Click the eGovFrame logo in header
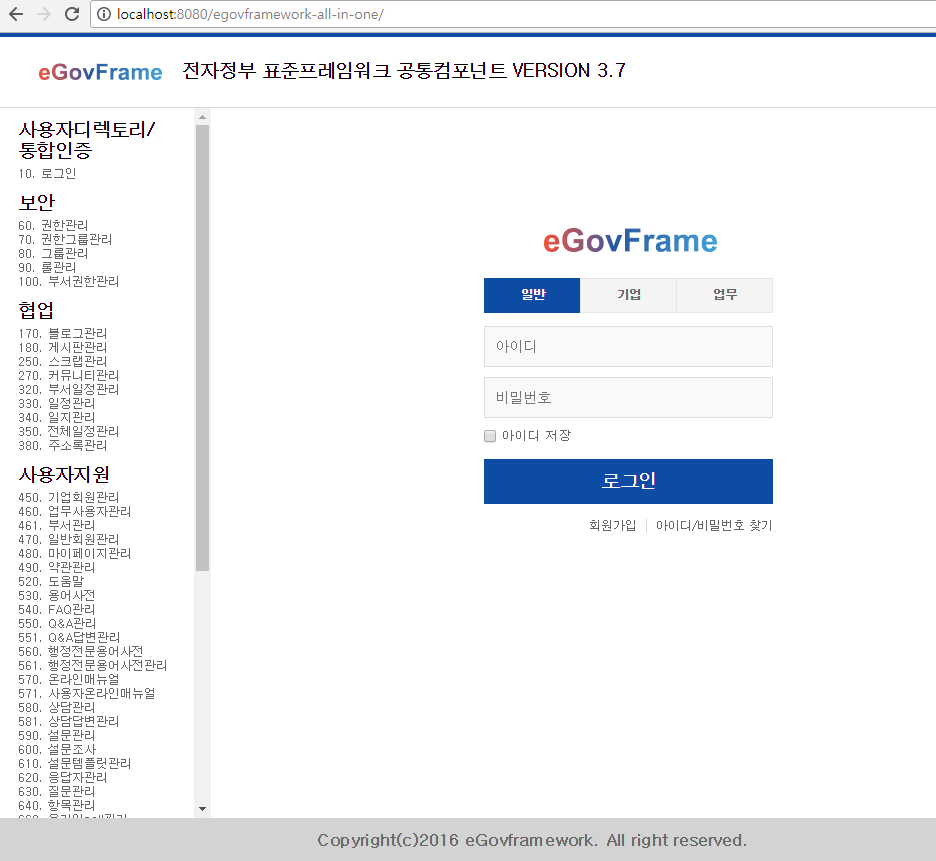This screenshot has width=936, height=861. tap(100, 72)
